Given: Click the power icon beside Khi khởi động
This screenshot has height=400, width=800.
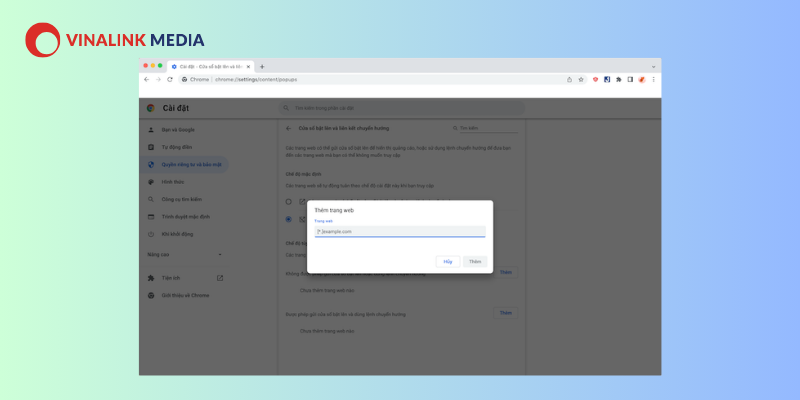Looking at the screenshot, I should (151, 234).
